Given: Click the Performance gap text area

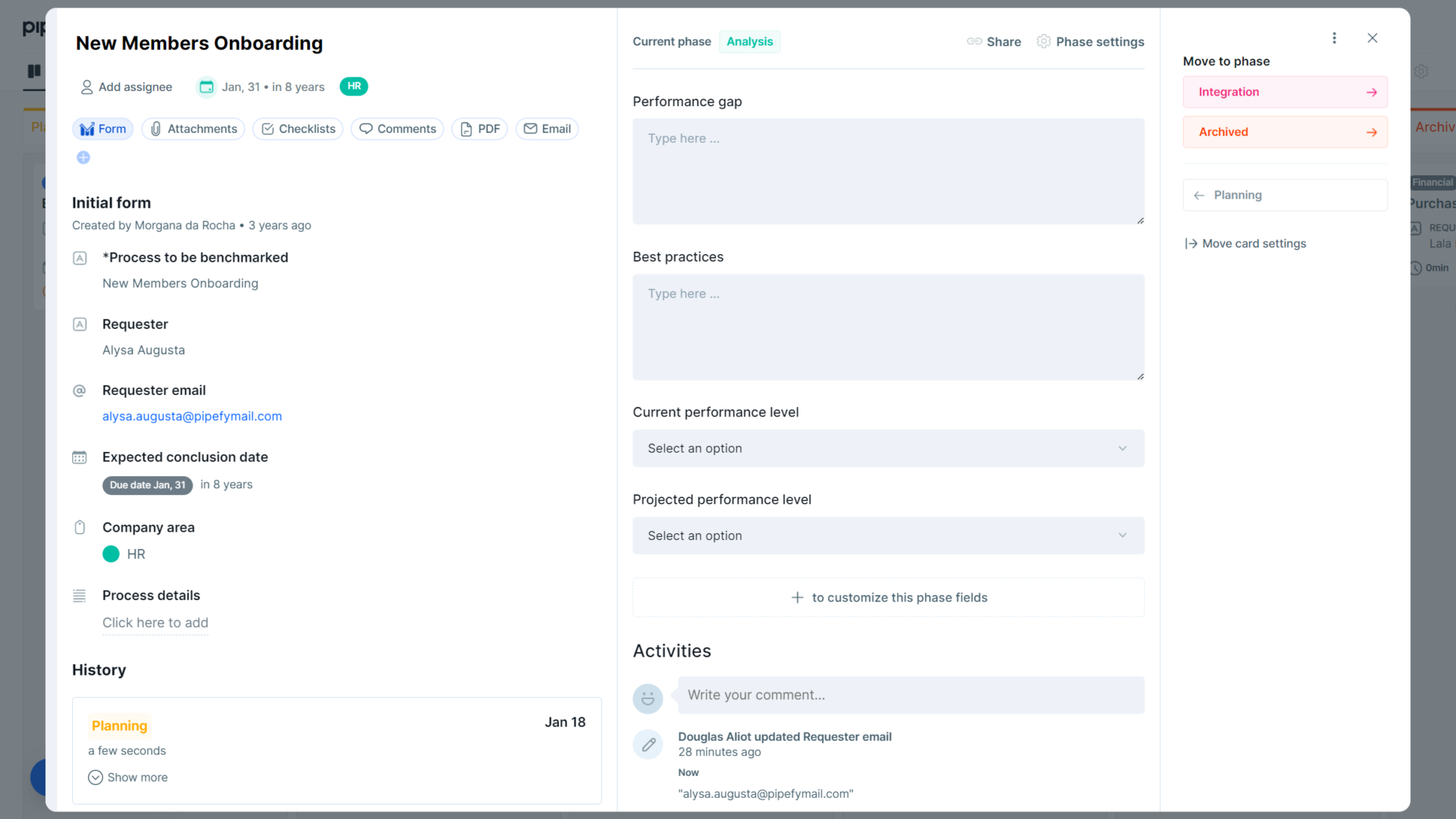Looking at the screenshot, I should 888,171.
